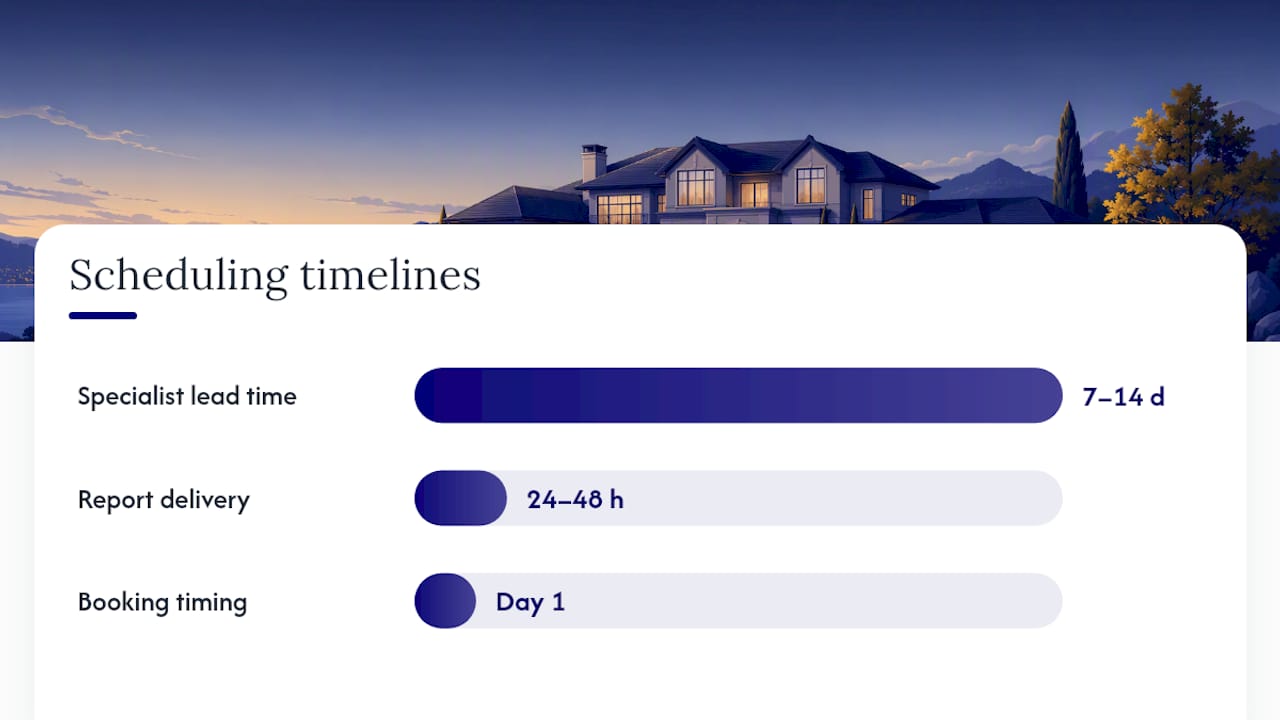The width and height of the screenshot is (1280, 720).
Task: Select the Booking timing label
Action: pyautogui.click(x=162, y=602)
